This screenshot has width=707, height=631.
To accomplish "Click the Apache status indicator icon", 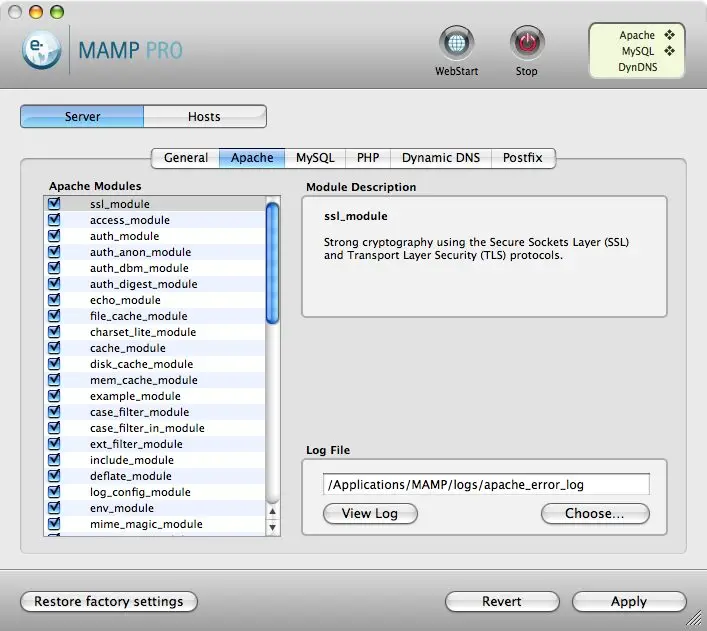I will 670,35.
